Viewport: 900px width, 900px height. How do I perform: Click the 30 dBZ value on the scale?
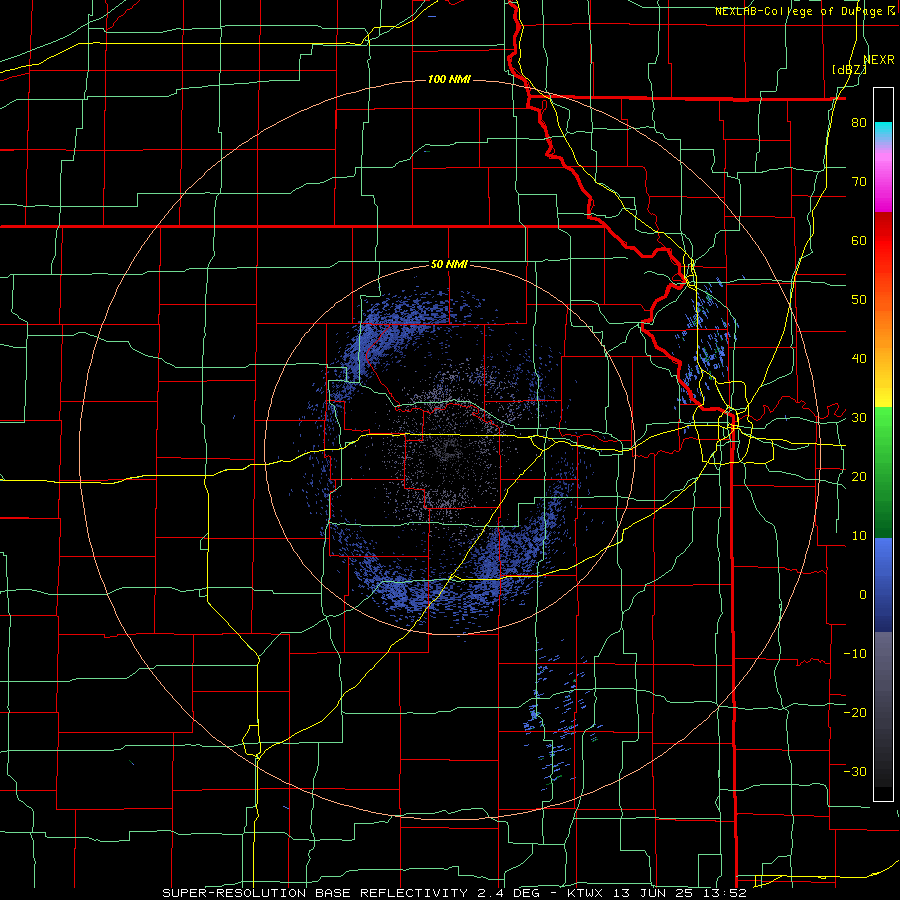click(859, 417)
